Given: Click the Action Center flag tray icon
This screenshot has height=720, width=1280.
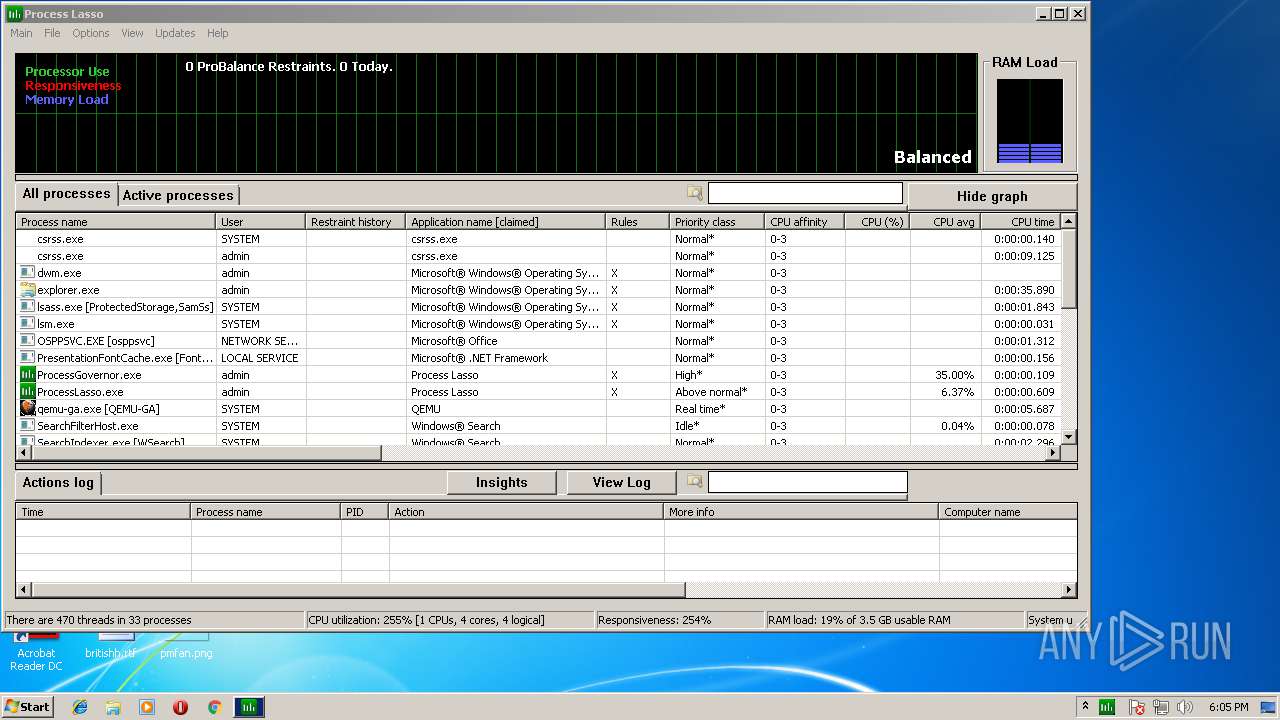Looking at the screenshot, I should pos(1137,707).
